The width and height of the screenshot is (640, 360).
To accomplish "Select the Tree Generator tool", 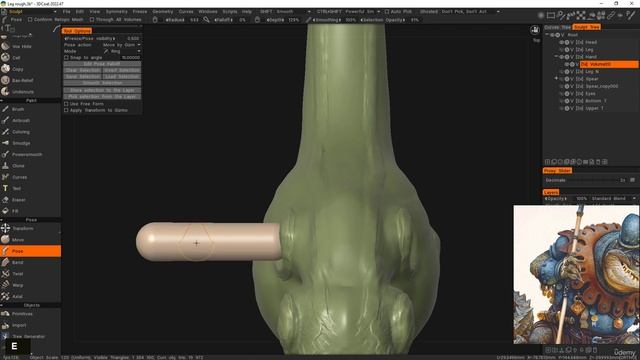I will pos(28,337).
